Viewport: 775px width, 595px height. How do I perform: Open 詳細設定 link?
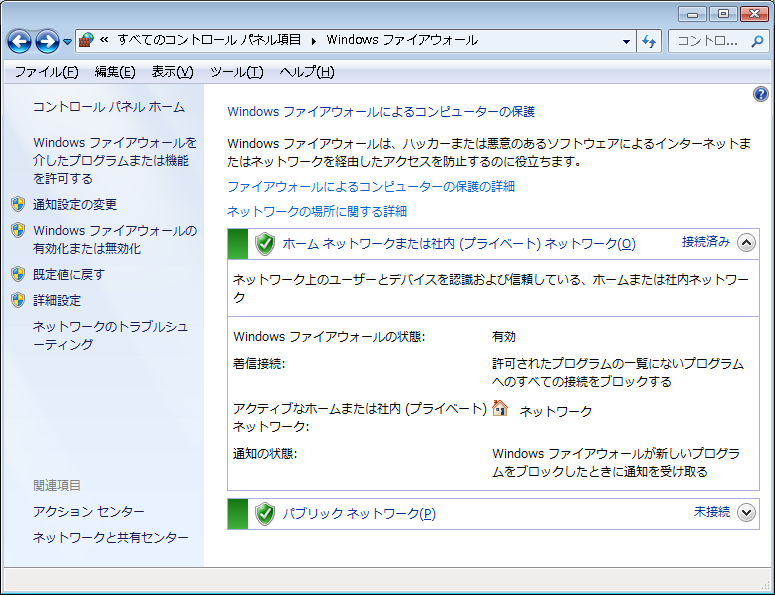pyautogui.click(x=57, y=301)
